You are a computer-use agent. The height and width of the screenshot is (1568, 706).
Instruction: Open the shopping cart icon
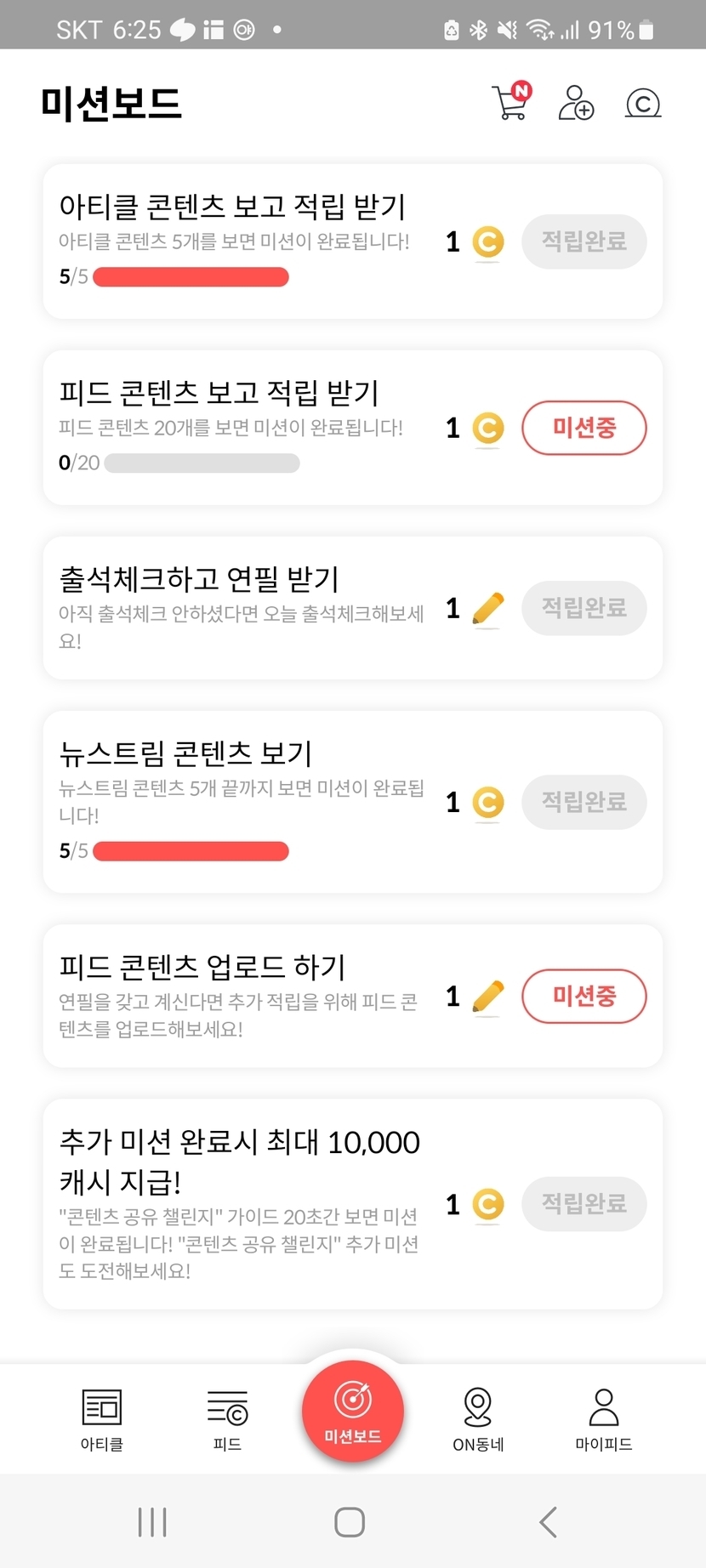pyautogui.click(x=510, y=103)
